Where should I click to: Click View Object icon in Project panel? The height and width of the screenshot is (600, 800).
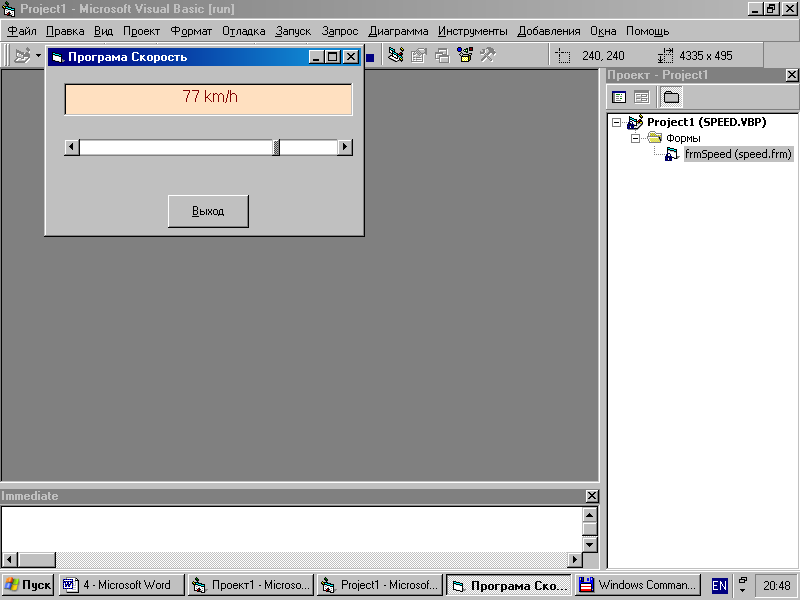[642, 97]
